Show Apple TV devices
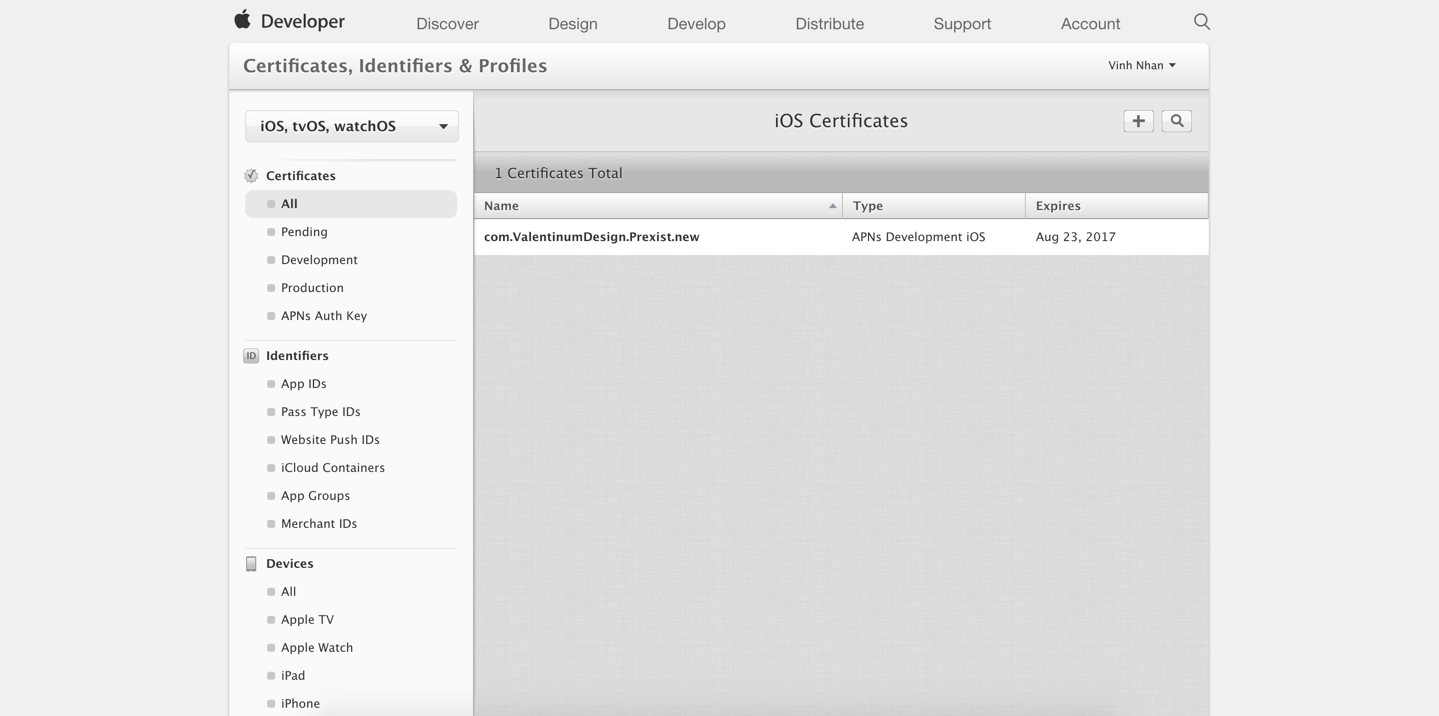1439x716 pixels. click(x=307, y=620)
